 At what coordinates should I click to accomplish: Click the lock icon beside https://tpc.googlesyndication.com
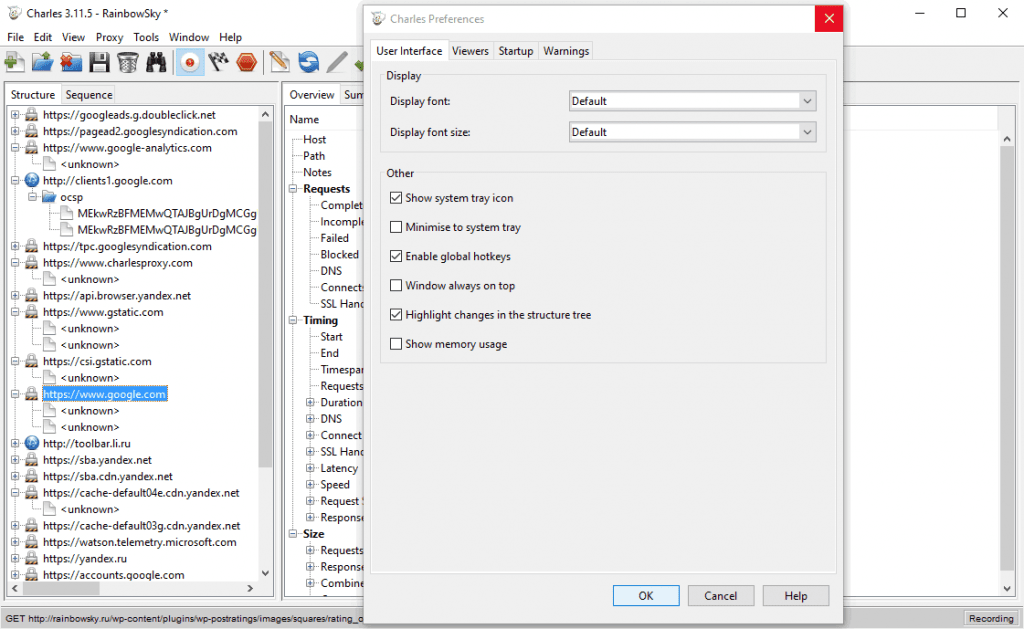[31, 247]
